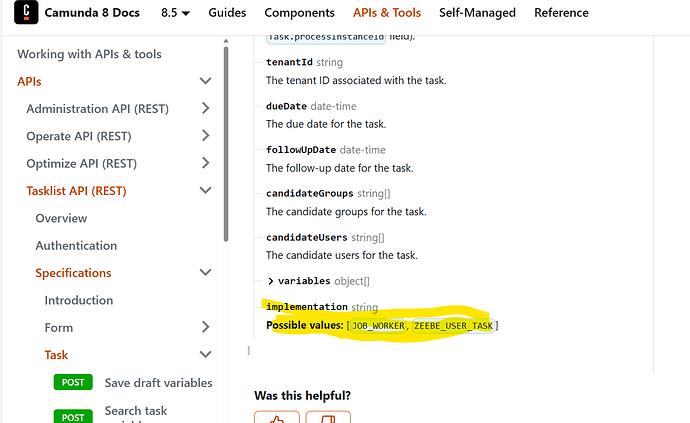Collapse the APIs sidebar section
Viewport: 690px width, 423px height.
(x=206, y=81)
